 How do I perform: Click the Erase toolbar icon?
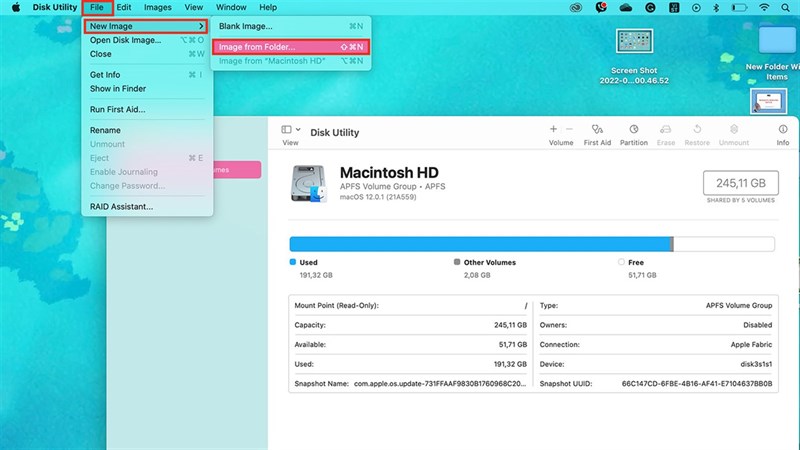[x=665, y=129]
